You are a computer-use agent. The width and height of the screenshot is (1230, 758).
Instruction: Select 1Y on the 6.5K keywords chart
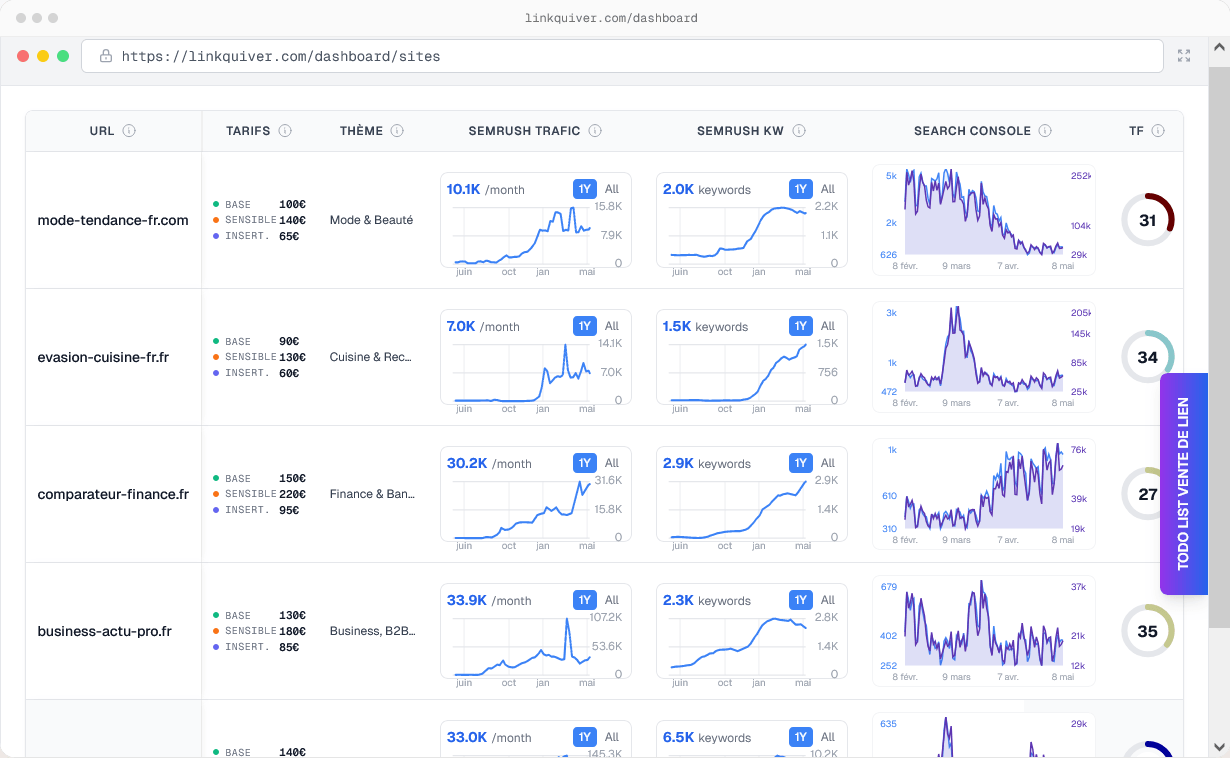coord(801,737)
